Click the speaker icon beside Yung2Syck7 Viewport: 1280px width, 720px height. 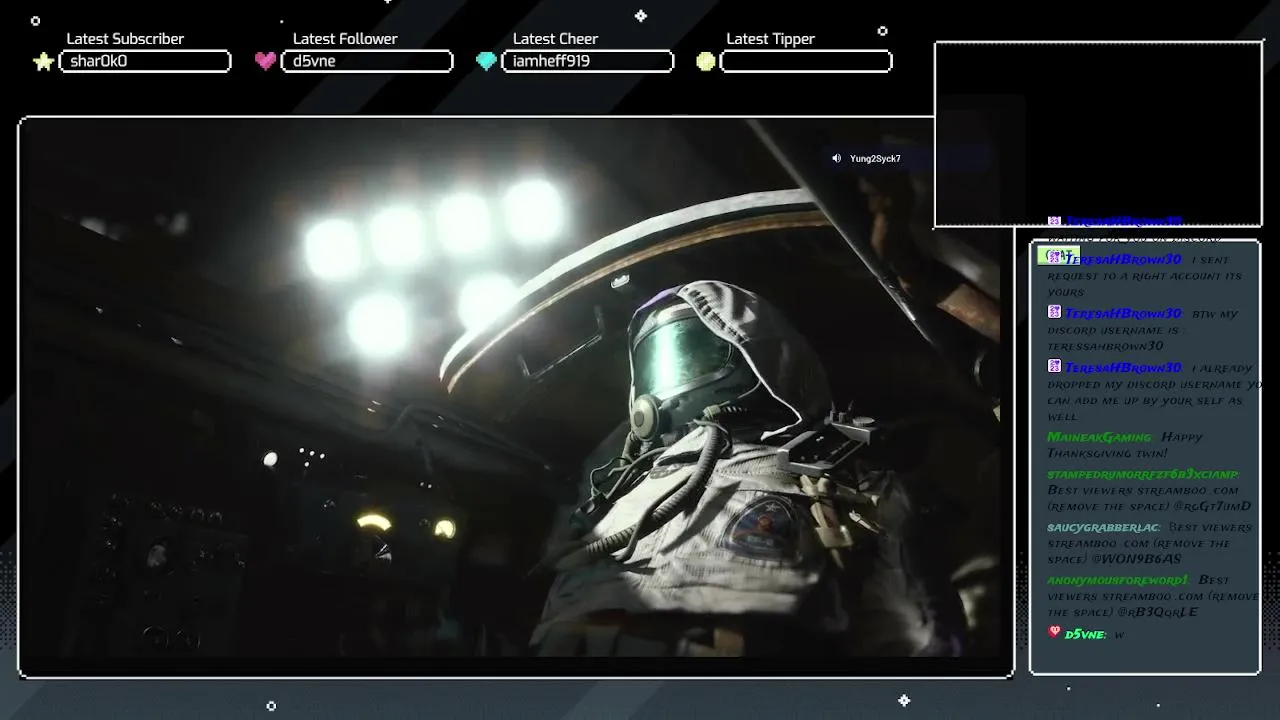coord(837,158)
